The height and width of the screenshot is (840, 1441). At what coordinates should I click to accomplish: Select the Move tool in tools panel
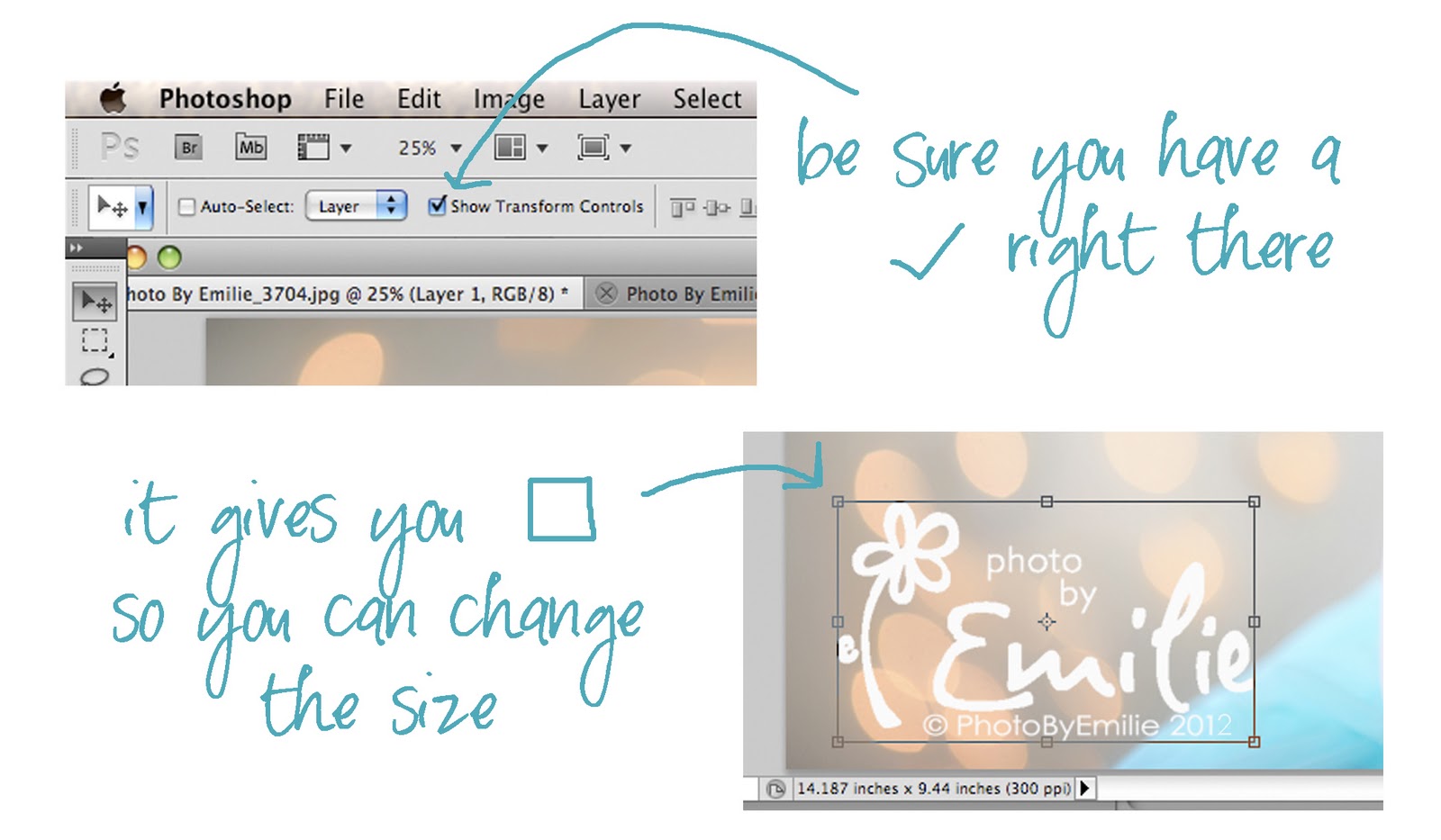pyautogui.click(x=95, y=302)
